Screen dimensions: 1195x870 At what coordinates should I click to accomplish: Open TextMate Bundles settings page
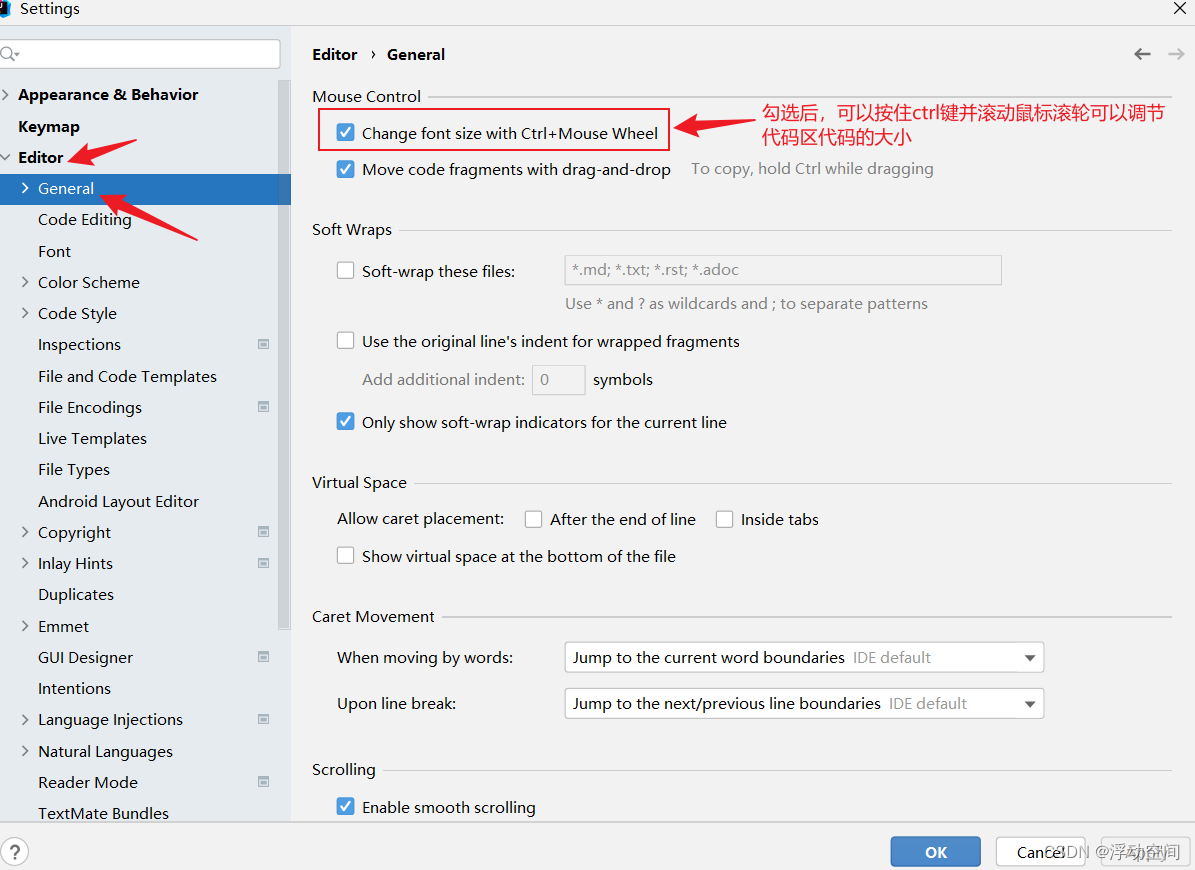[103, 813]
